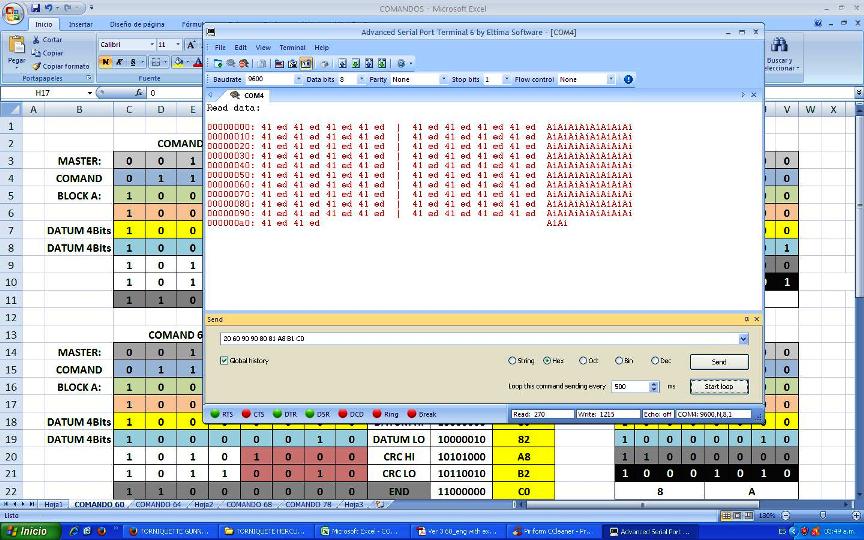Image resolution: width=864 pixels, height=540 pixels.
Task: Open the Help menu in terminal
Action: [321, 47]
